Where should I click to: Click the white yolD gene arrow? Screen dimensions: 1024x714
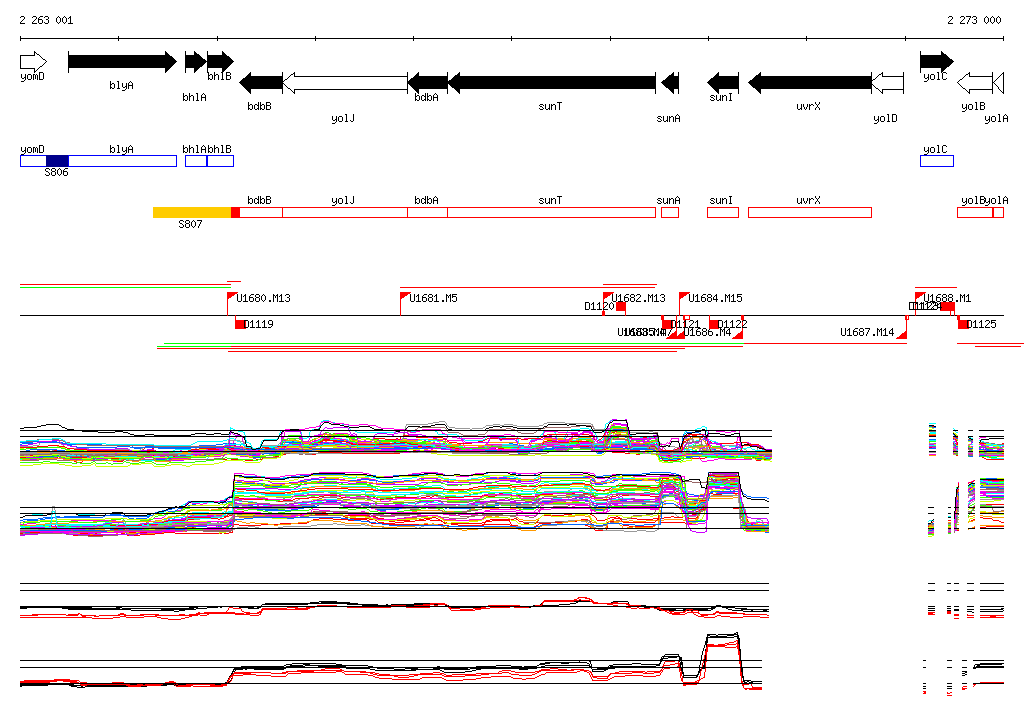coord(887,82)
